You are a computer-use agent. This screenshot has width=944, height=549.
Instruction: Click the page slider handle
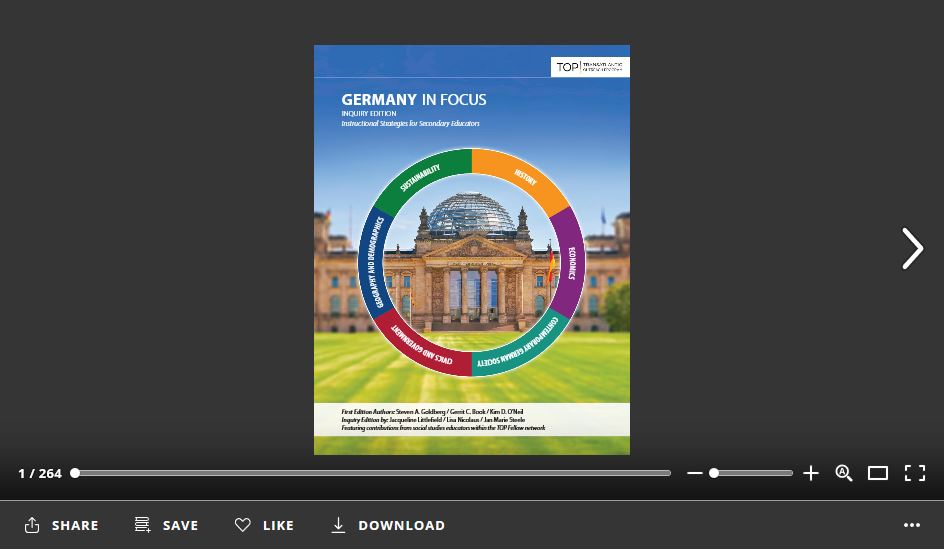(75, 473)
